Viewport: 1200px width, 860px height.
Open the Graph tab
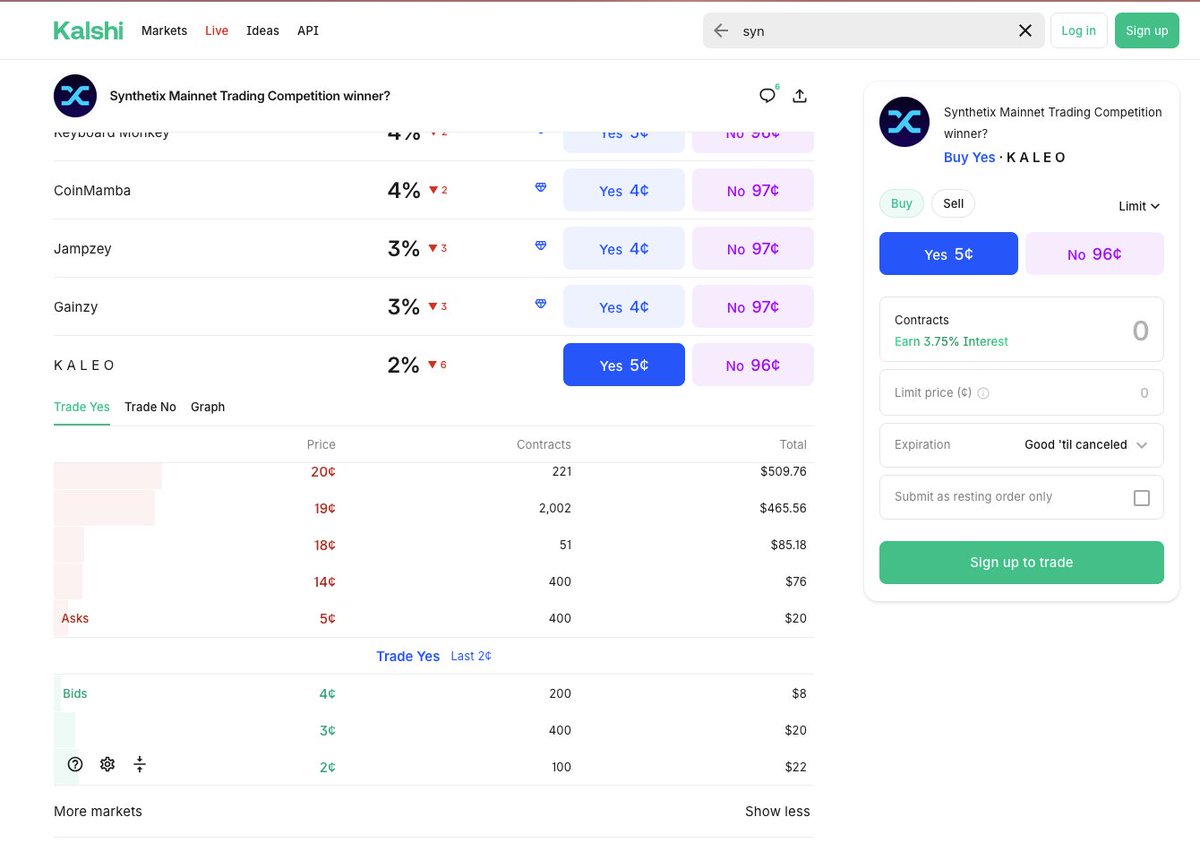208,407
